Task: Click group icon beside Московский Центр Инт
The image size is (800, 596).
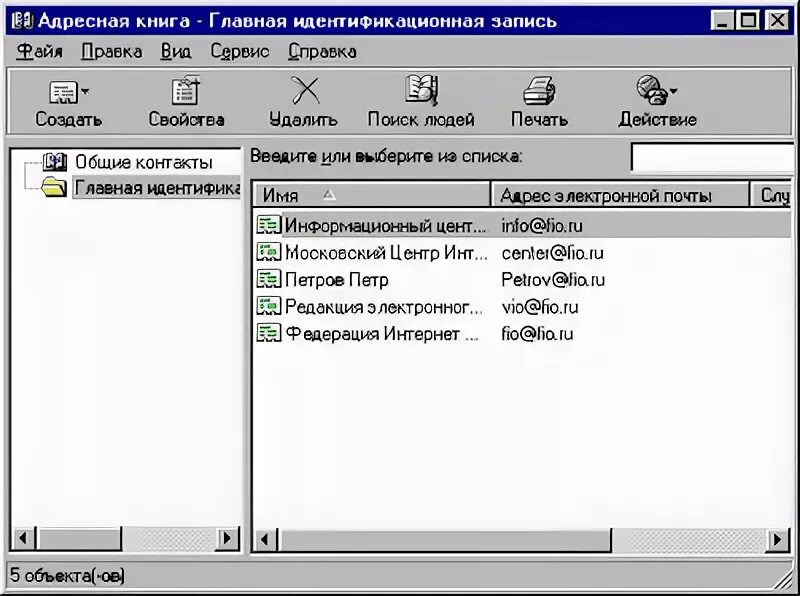Action: pyautogui.click(x=268, y=252)
